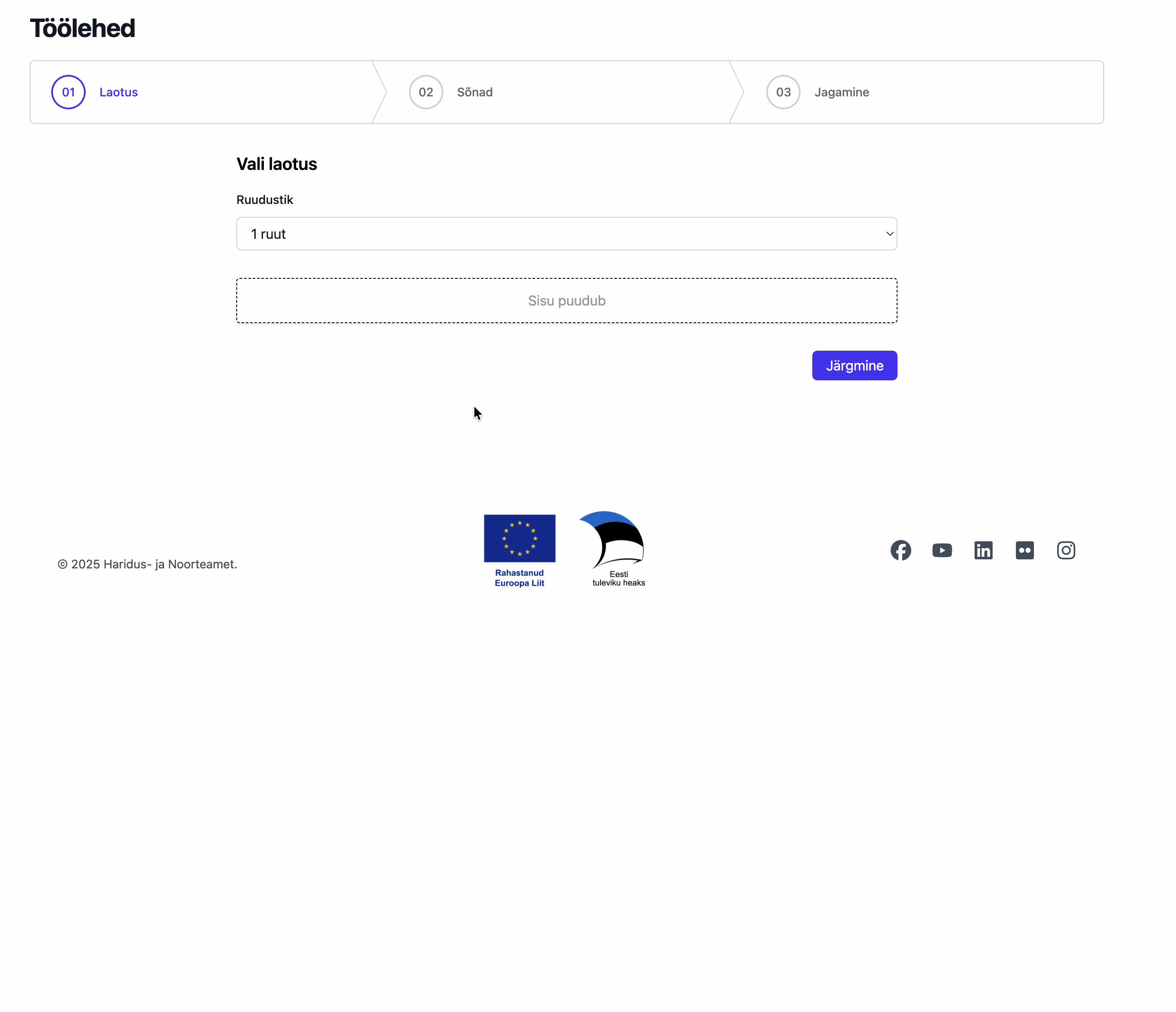Screen dimensions: 1176x1012
Task: Click the European Union flag logo
Action: pos(519,538)
